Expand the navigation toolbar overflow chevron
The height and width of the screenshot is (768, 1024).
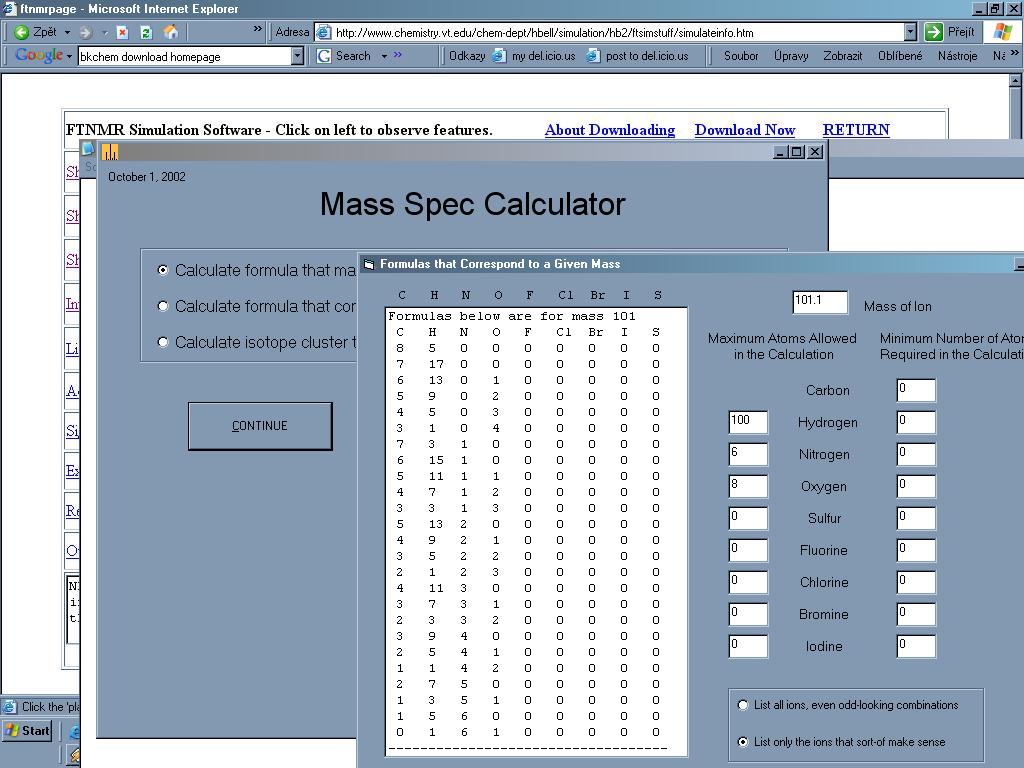click(257, 29)
